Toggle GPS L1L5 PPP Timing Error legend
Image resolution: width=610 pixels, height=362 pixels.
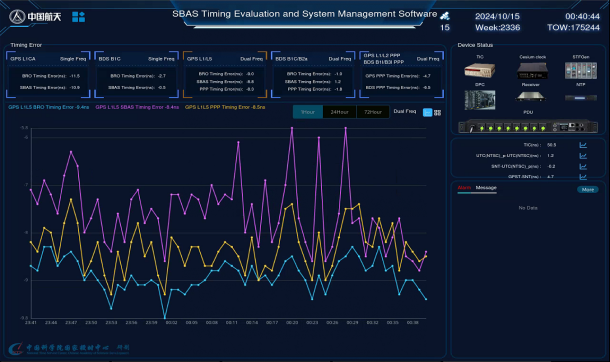225,107
